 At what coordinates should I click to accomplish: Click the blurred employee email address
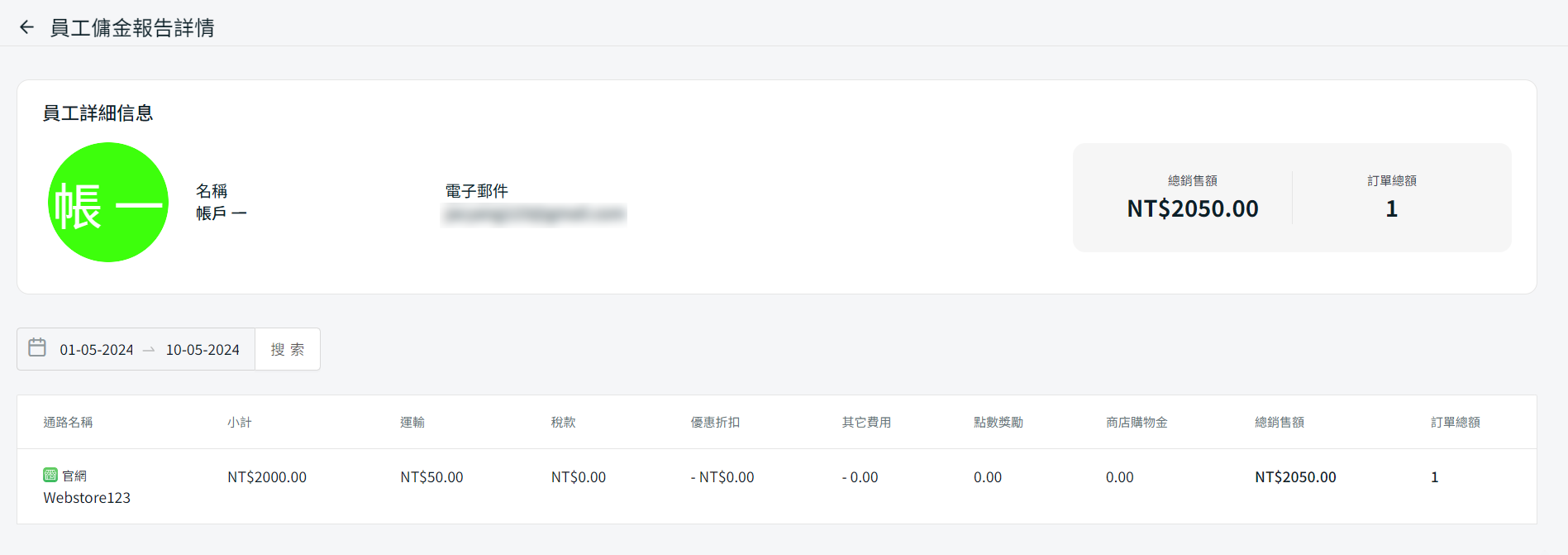pyautogui.click(x=535, y=214)
